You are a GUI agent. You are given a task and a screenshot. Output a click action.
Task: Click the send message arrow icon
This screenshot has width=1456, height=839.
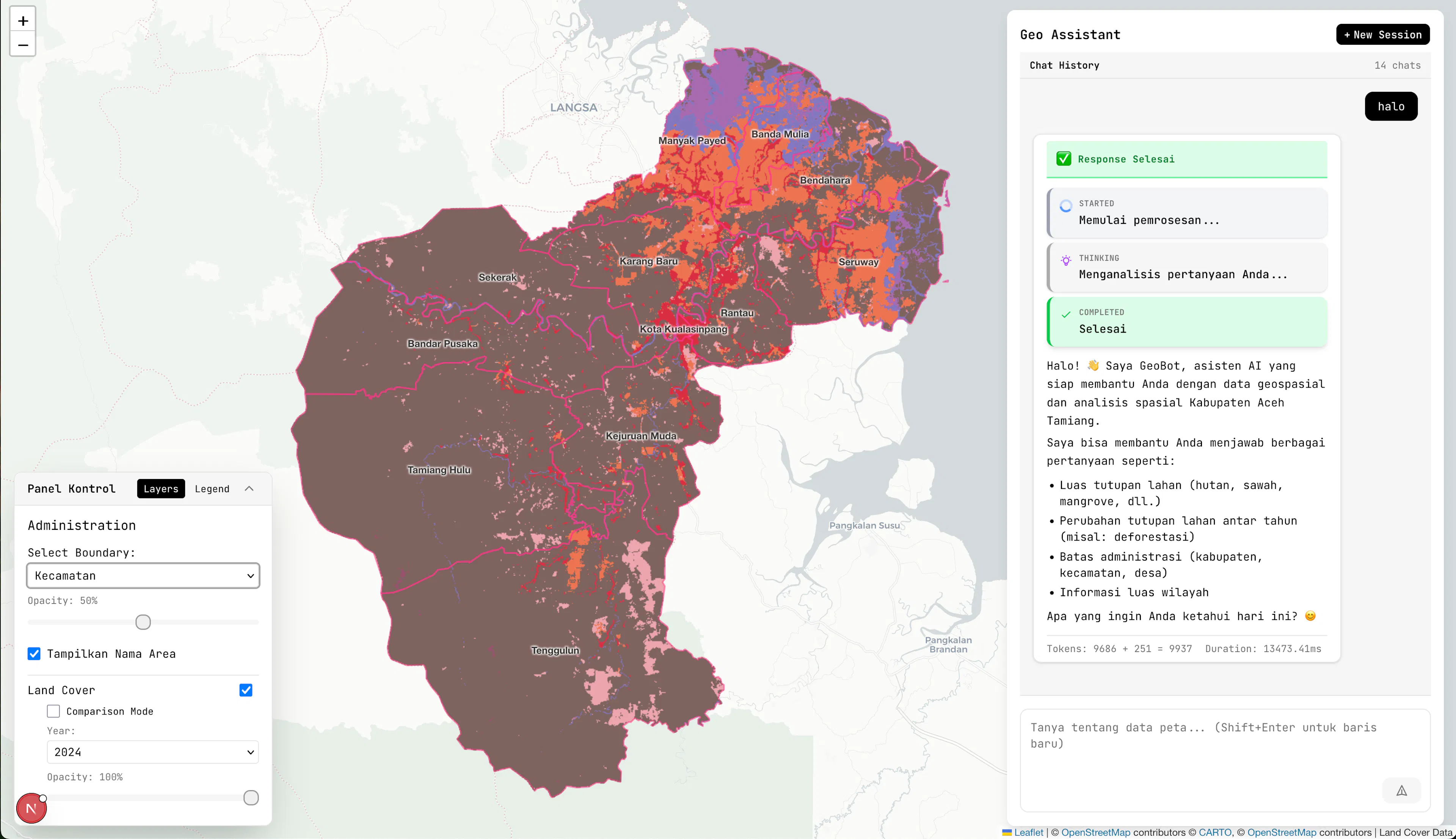[1401, 790]
